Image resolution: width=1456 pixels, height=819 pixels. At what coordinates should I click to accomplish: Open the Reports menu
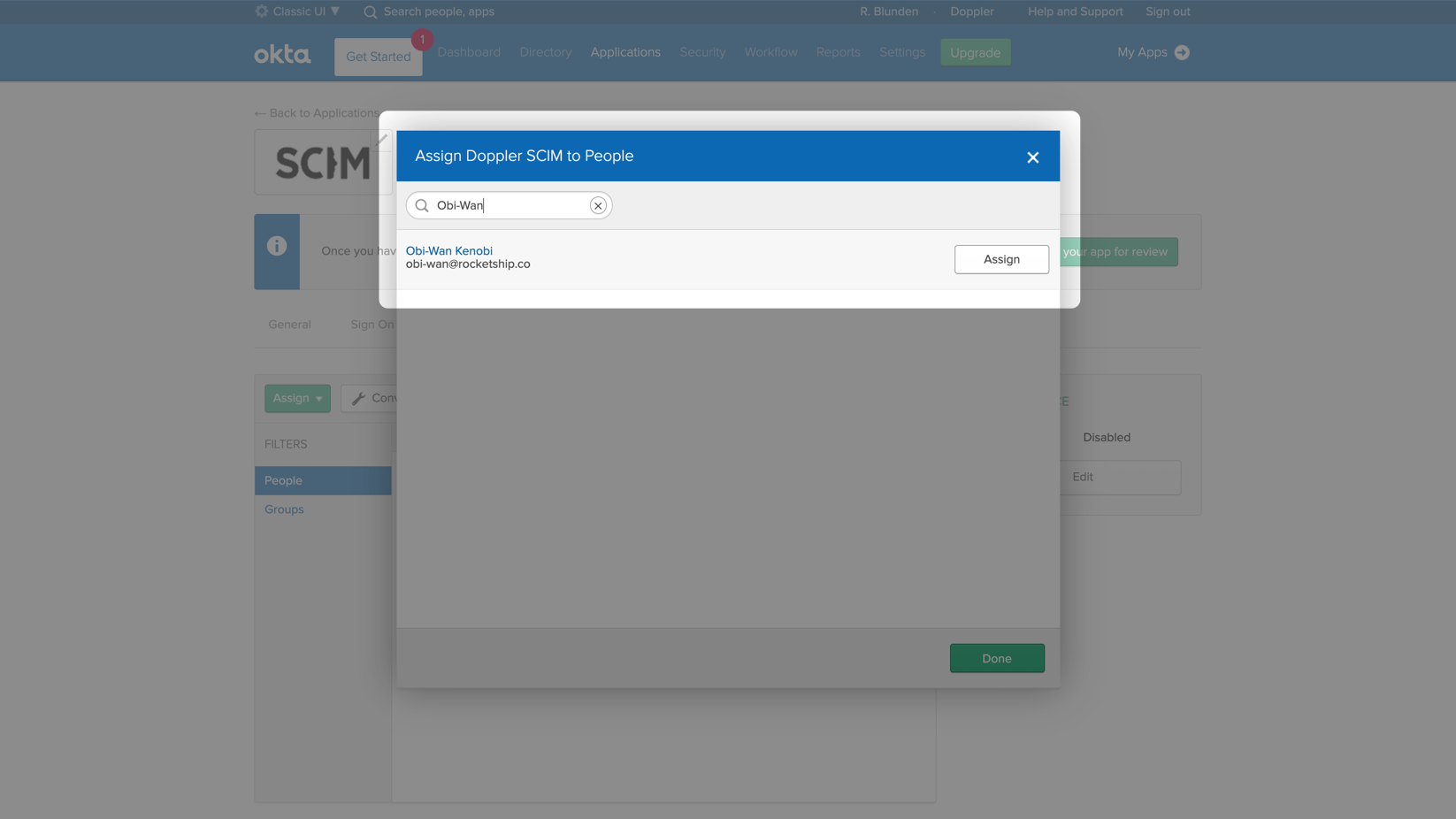pos(838,52)
